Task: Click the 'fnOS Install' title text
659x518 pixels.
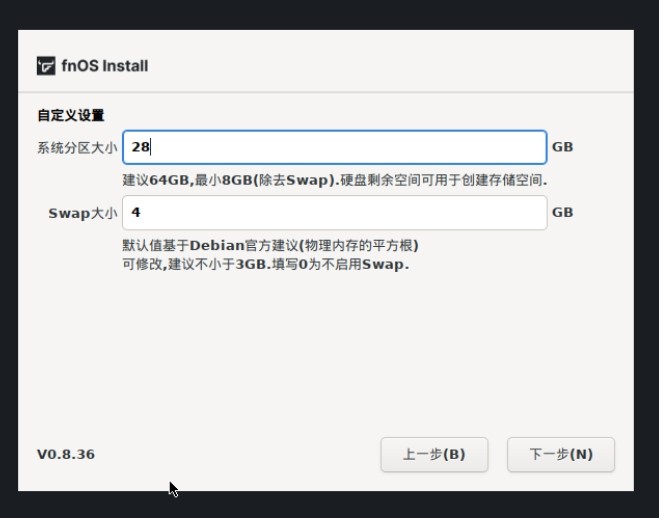Action: 105,66
